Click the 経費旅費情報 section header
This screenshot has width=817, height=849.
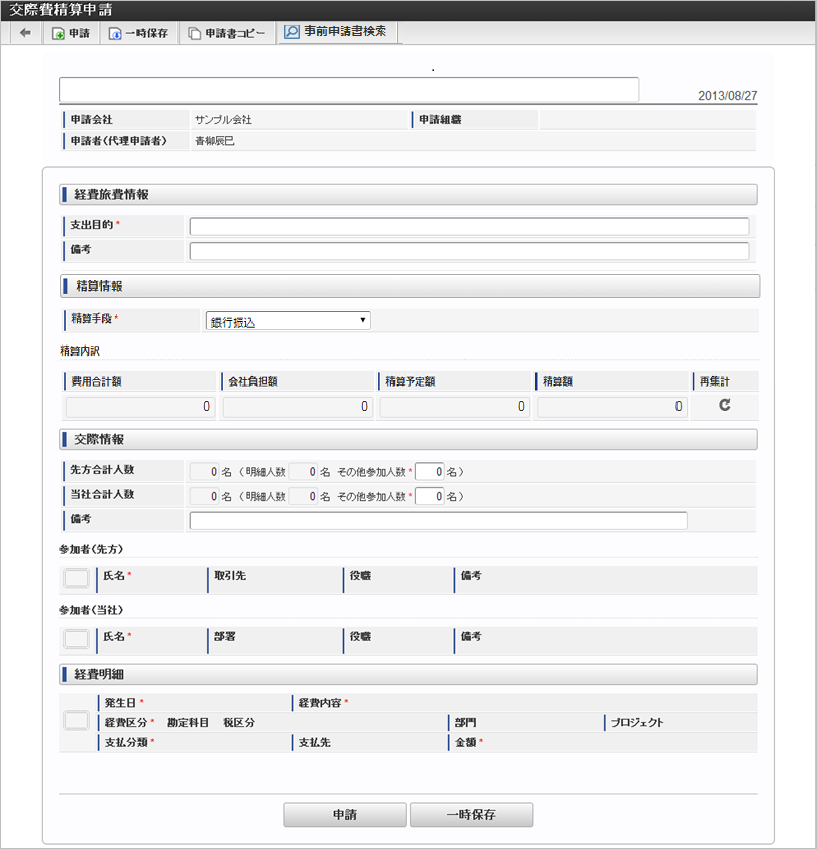(408, 194)
